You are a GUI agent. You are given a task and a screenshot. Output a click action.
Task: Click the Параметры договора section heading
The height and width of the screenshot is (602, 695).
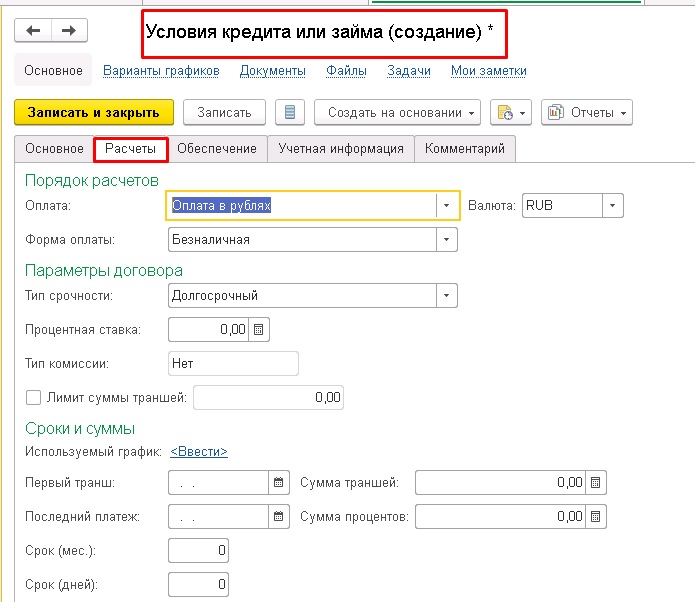coord(104,270)
